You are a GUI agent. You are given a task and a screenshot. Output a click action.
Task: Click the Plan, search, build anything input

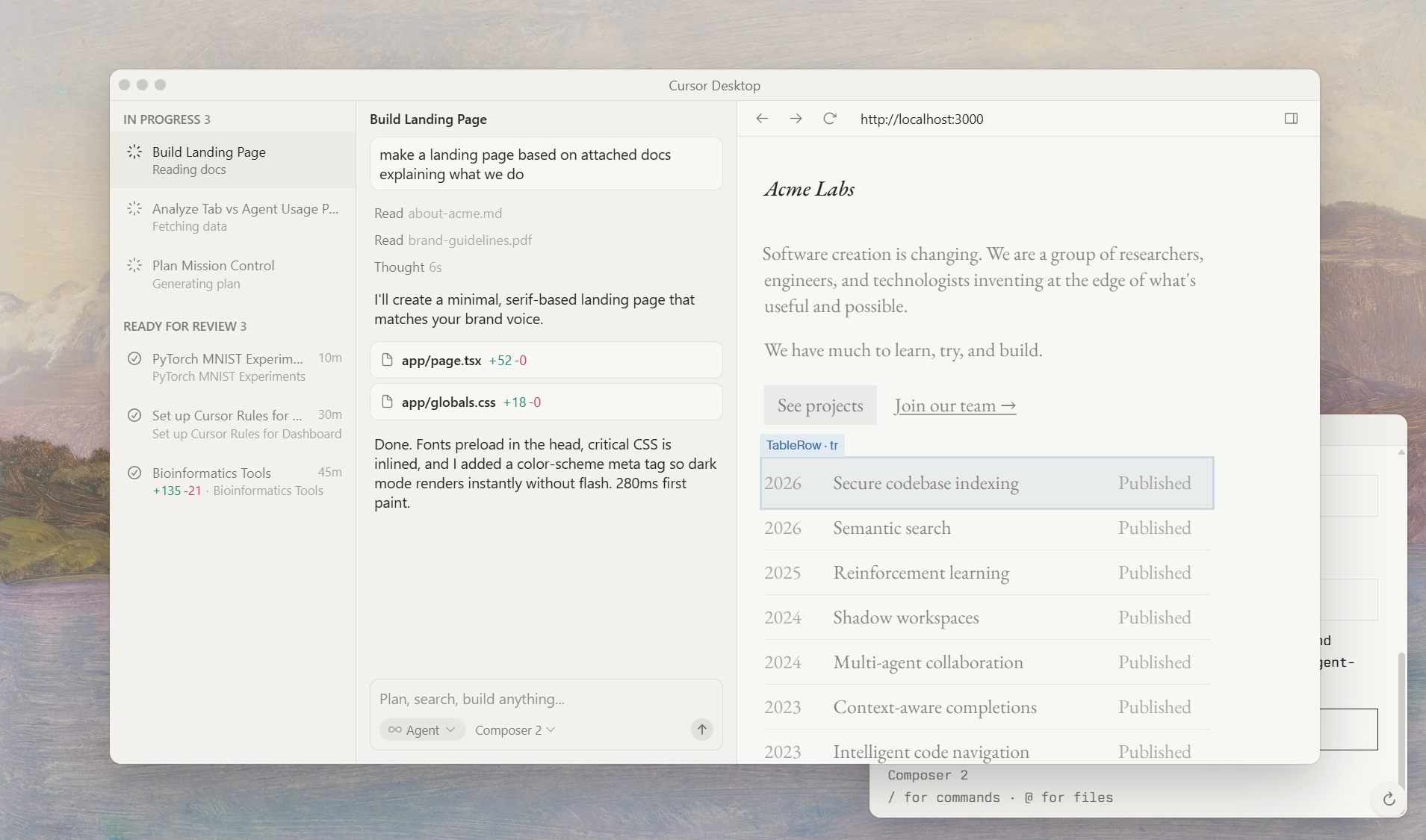pyautogui.click(x=546, y=699)
